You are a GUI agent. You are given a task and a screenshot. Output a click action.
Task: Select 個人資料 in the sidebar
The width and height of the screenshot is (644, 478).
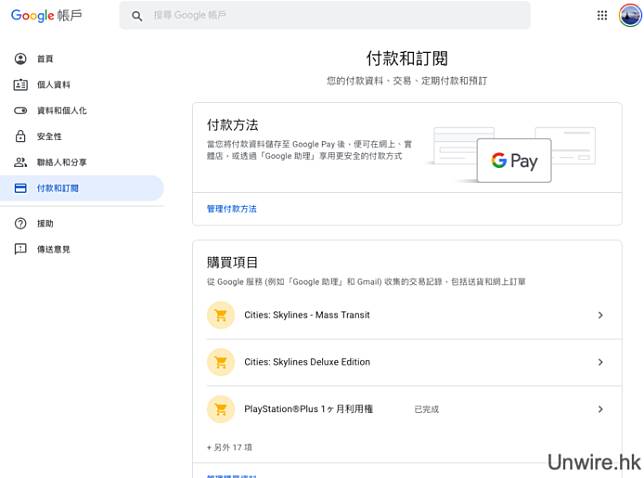(x=53, y=85)
